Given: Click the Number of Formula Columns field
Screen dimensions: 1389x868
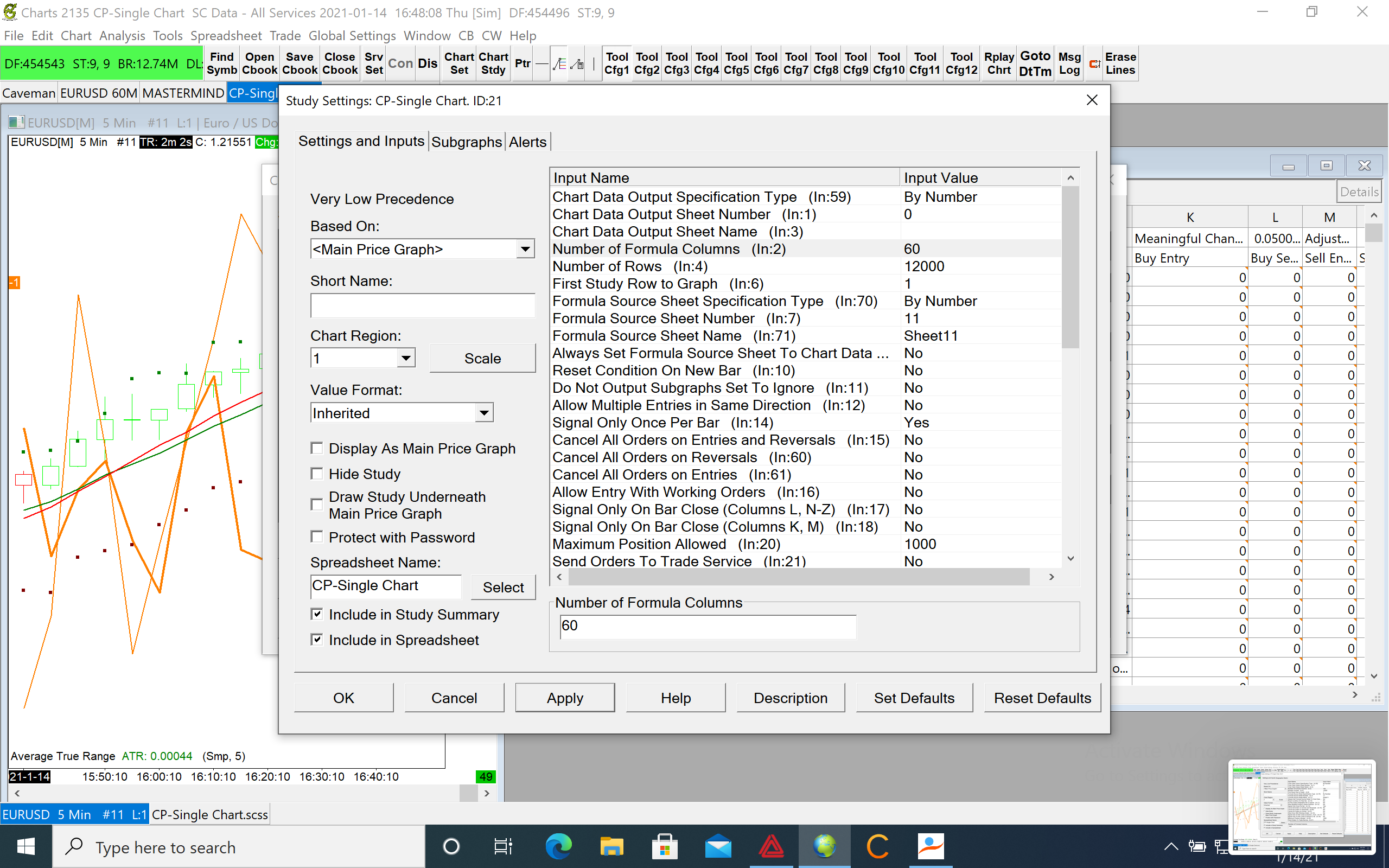Looking at the screenshot, I should [707, 626].
